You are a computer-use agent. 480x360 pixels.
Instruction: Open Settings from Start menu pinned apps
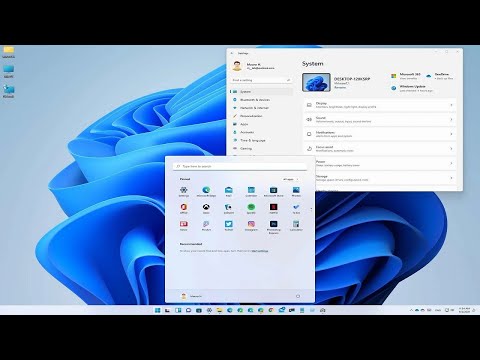pyautogui.click(x=183, y=191)
